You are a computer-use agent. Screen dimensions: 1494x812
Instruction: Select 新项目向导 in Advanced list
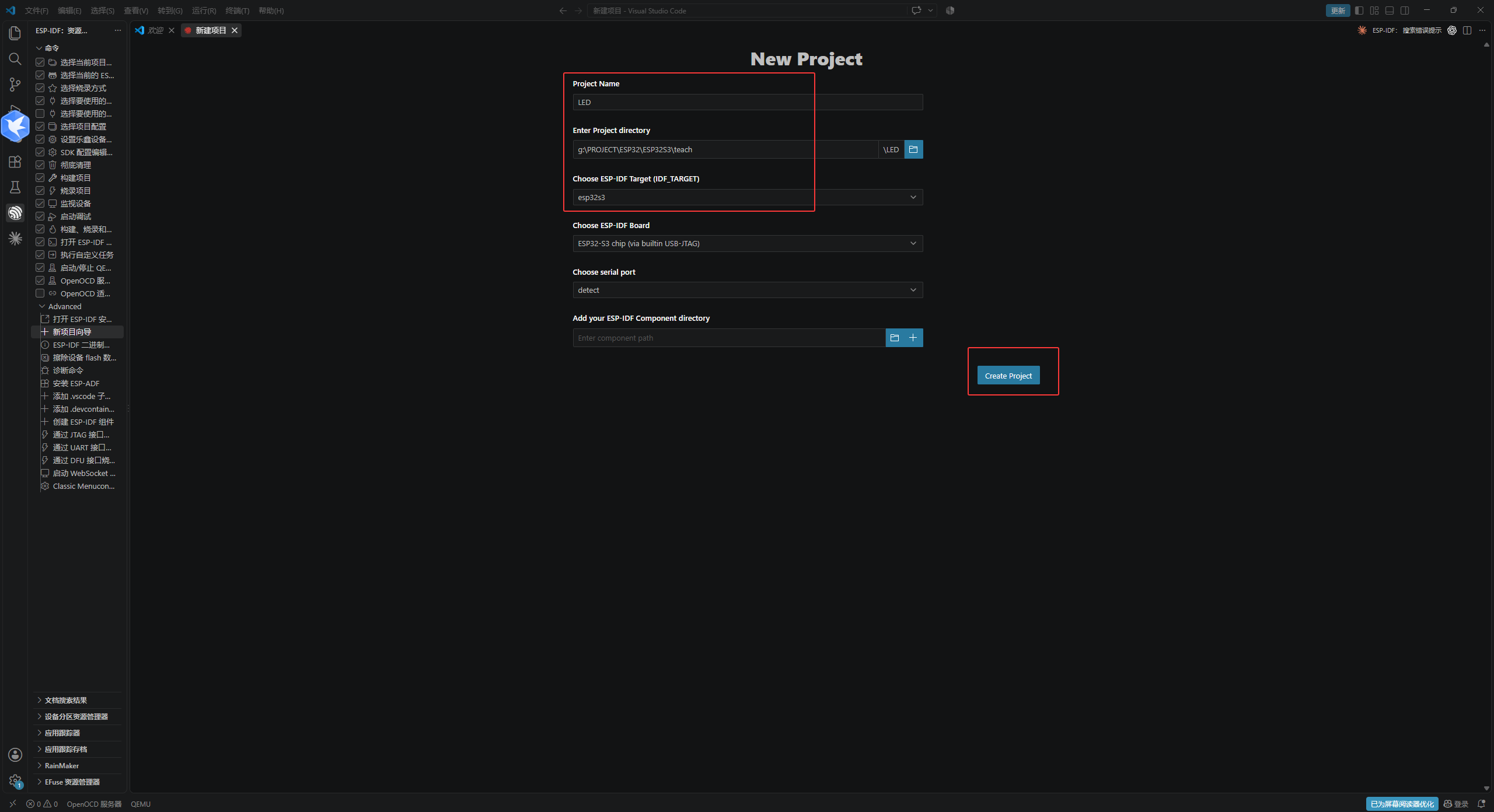77,332
